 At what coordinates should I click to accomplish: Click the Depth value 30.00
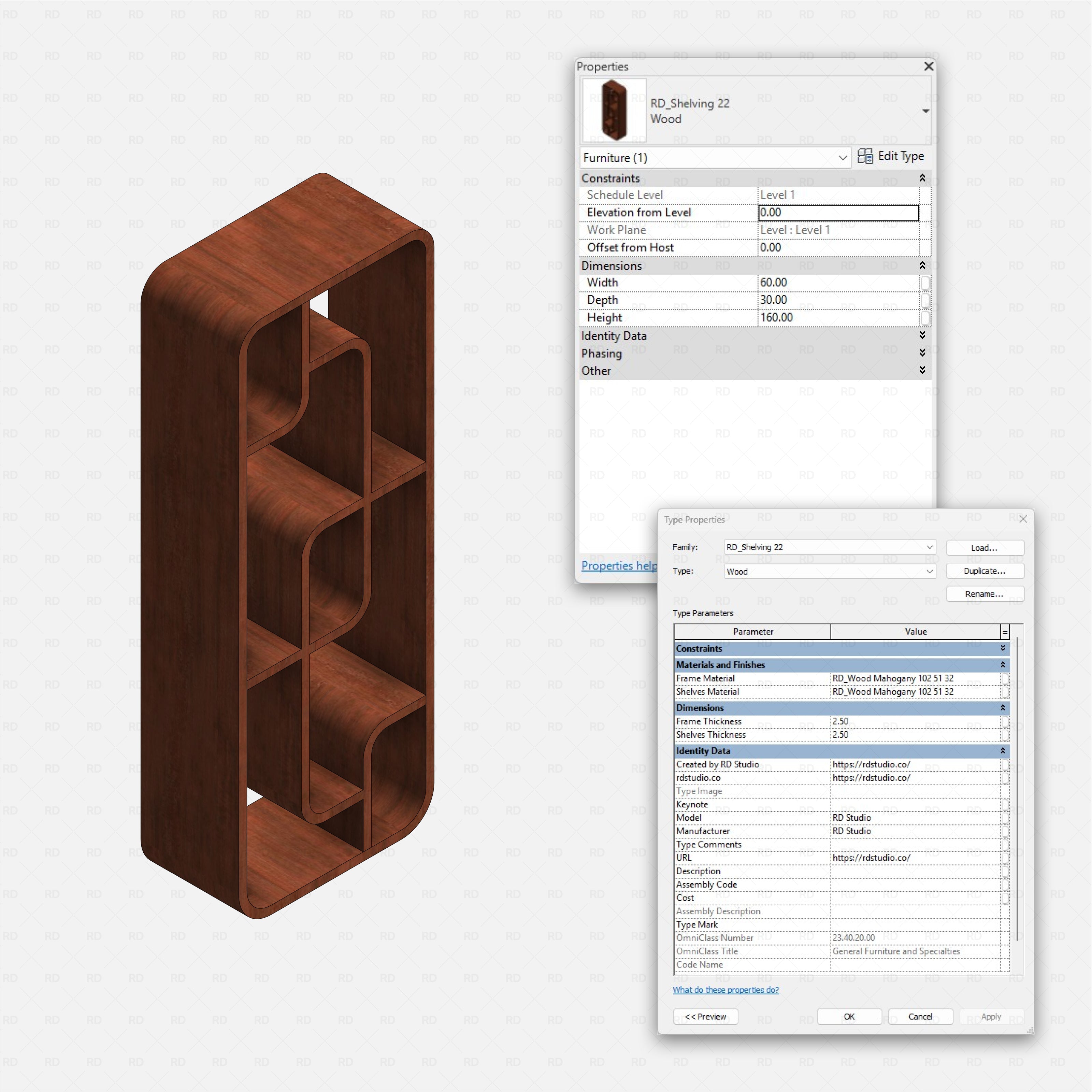pyautogui.click(x=838, y=300)
